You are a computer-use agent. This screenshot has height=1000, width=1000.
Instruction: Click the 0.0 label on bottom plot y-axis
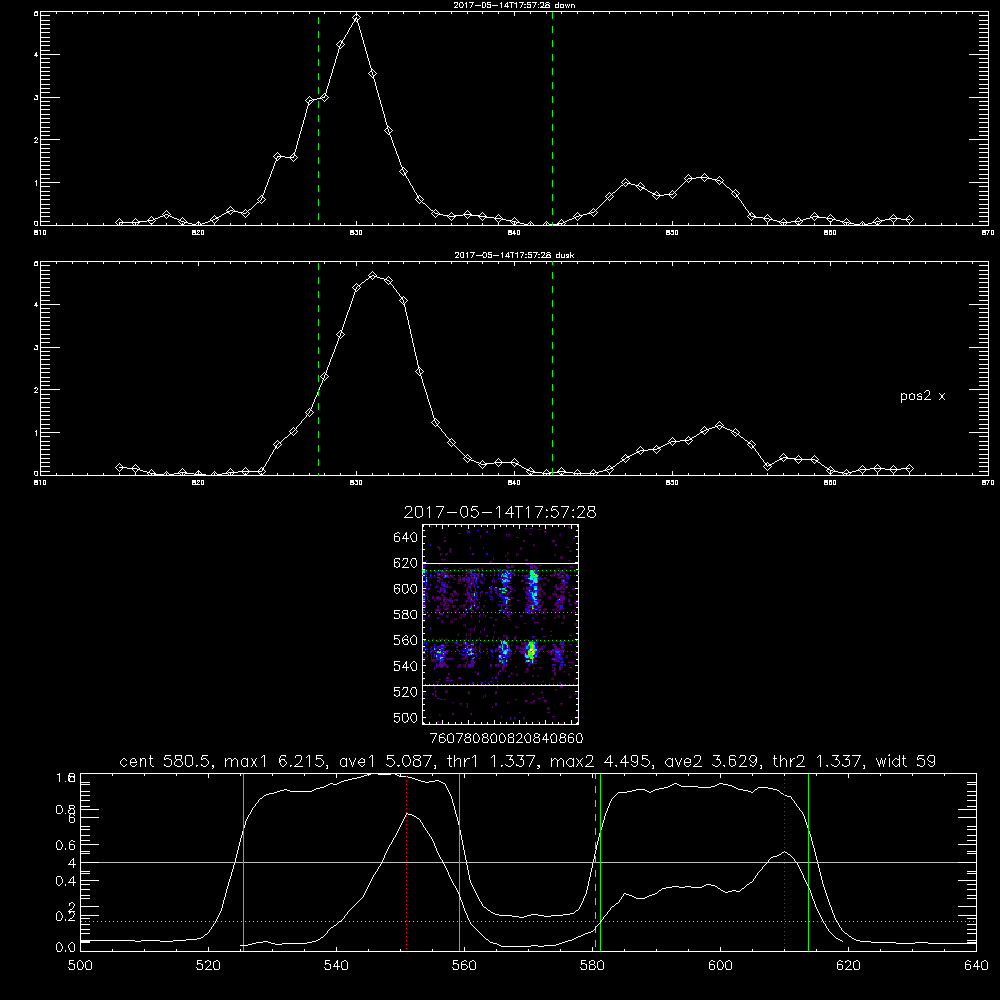coord(65,948)
